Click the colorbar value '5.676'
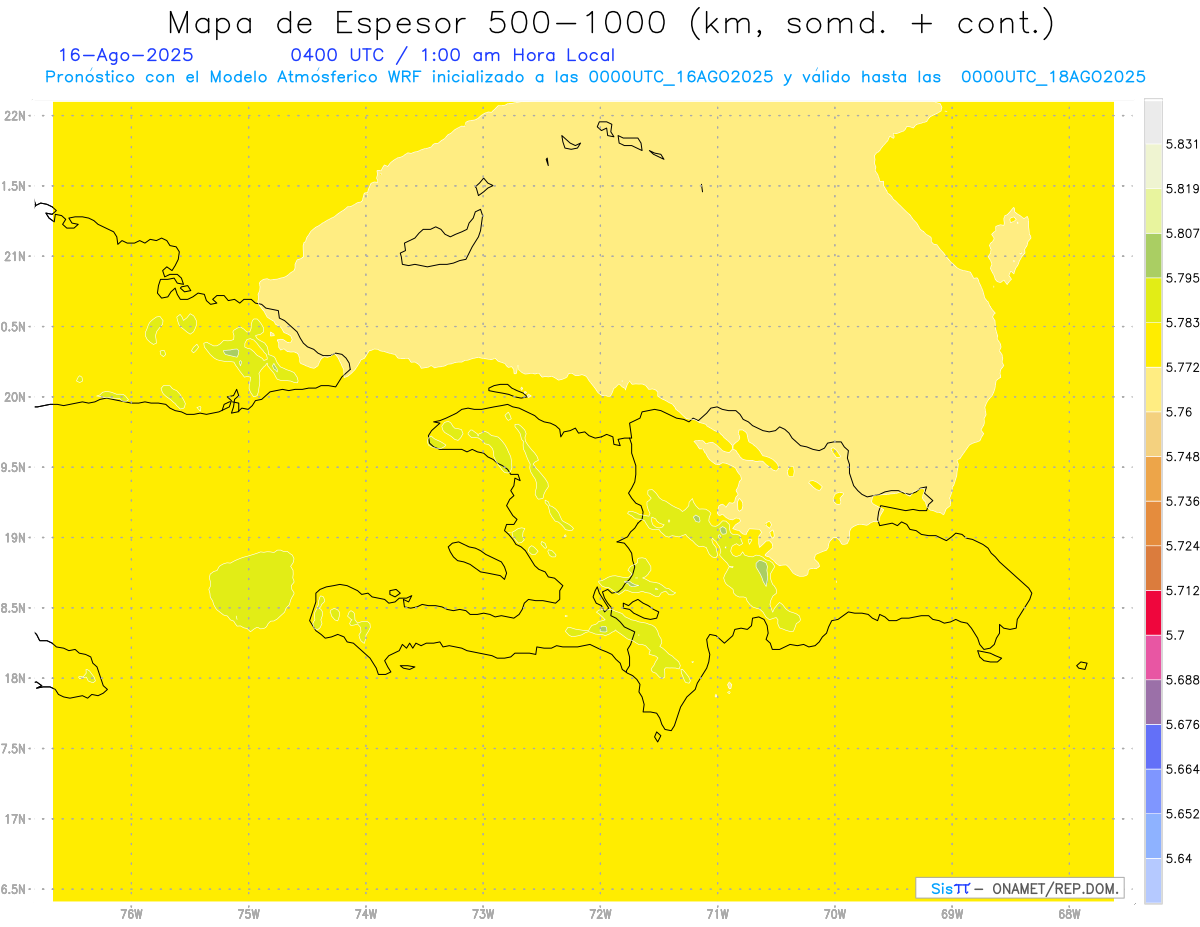 (1182, 724)
